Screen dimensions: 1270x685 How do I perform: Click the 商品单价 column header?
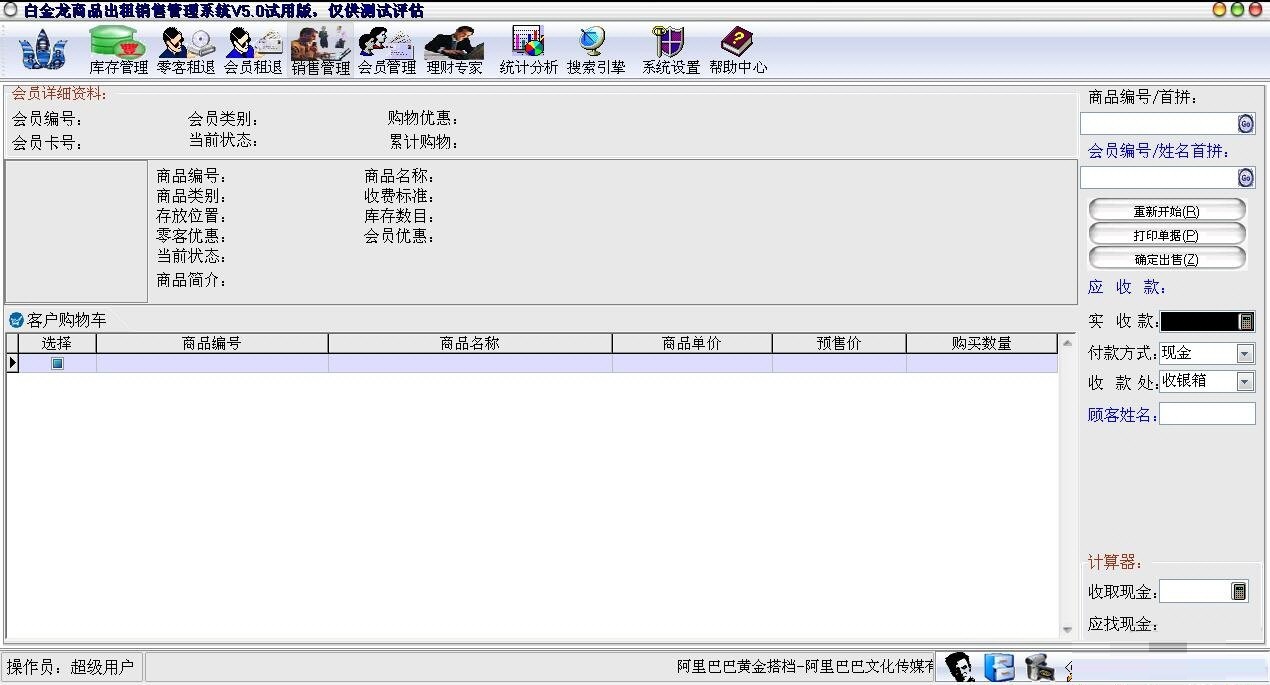692,343
